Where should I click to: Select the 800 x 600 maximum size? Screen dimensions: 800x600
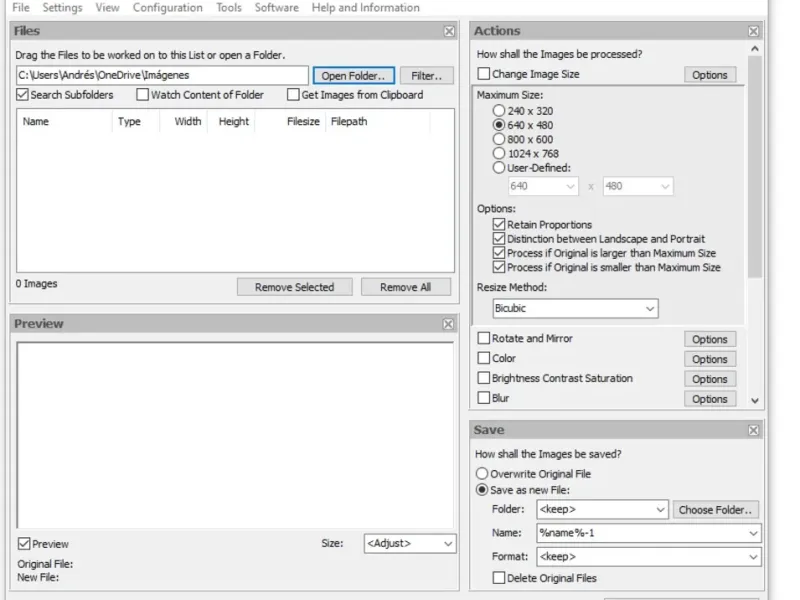coord(499,140)
